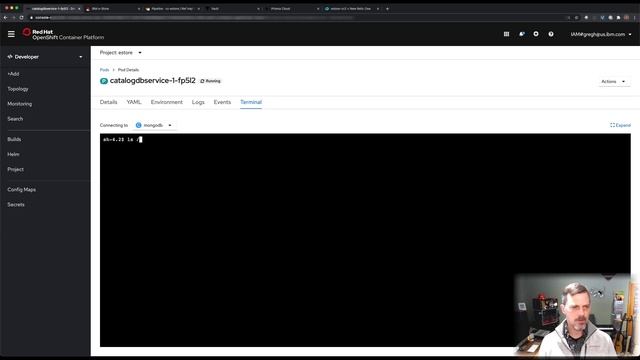Open the user account dropdown
Image resolution: width=640 pixels, height=360 pixels.
pos(601,34)
